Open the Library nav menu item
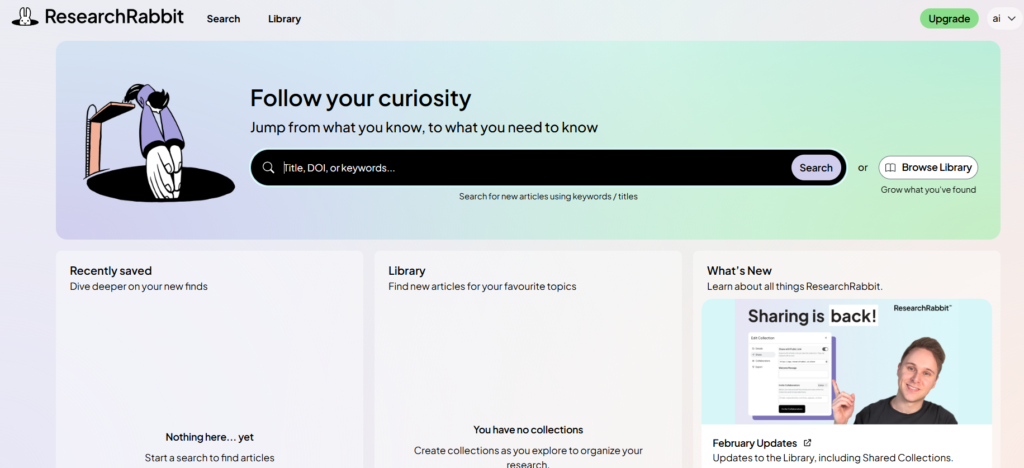This screenshot has width=1024, height=468. pyautogui.click(x=284, y=19)
